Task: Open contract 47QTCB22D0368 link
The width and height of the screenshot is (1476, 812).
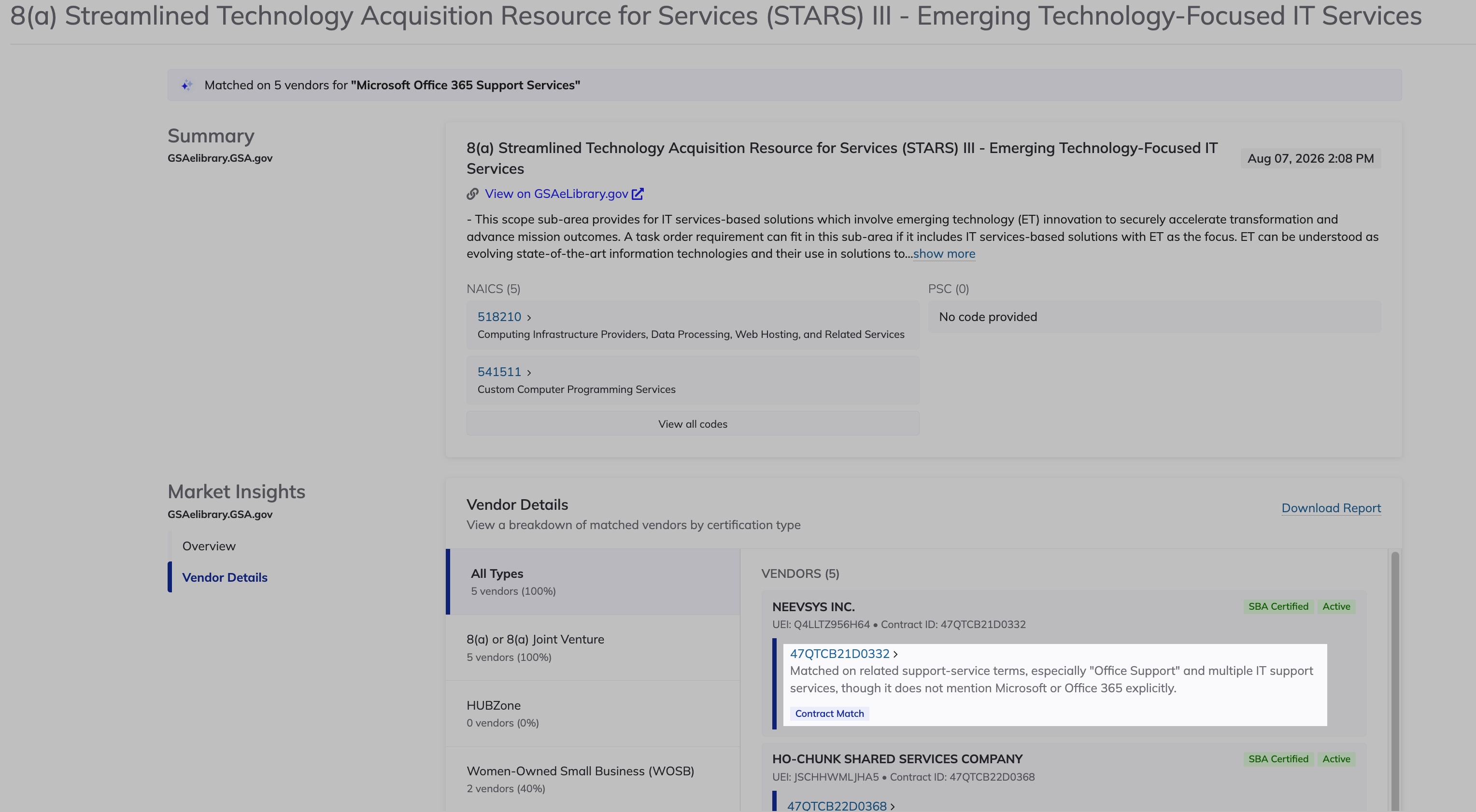Action: pos(837,806)
